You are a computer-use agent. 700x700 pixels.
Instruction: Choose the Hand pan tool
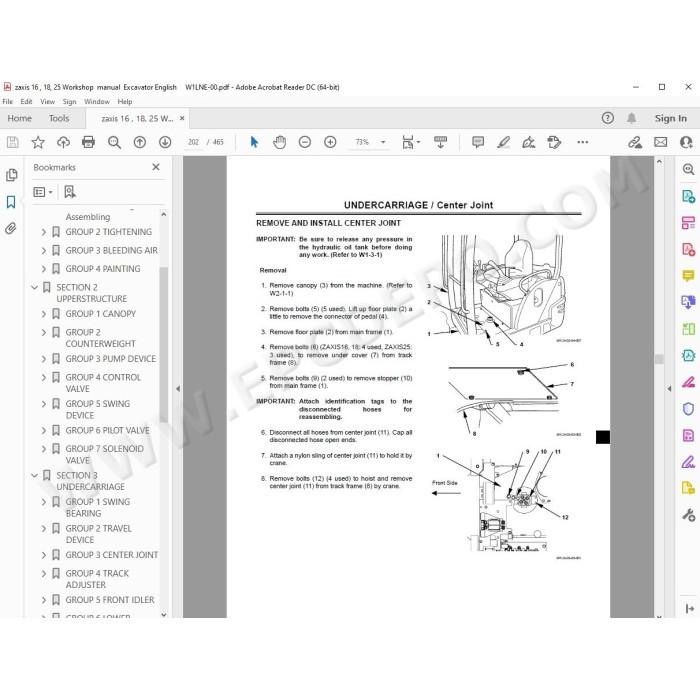(x=279, y=142)
